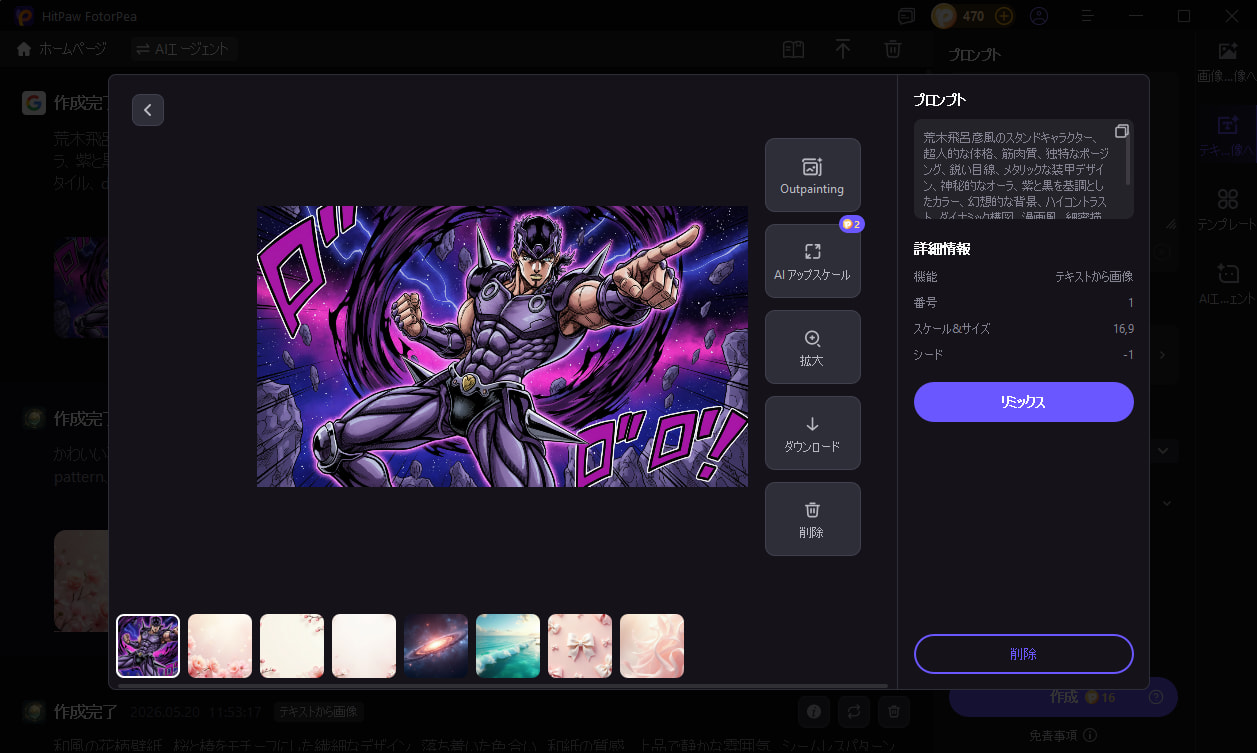The image size is (1257, 753).
Task: Click the upload arrow icon in toolbar
Action: [x=843, y=49]
